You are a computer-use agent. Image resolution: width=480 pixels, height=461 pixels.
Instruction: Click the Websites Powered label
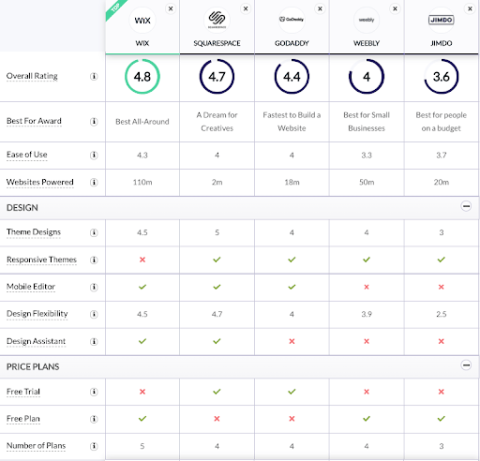point(40,182)
